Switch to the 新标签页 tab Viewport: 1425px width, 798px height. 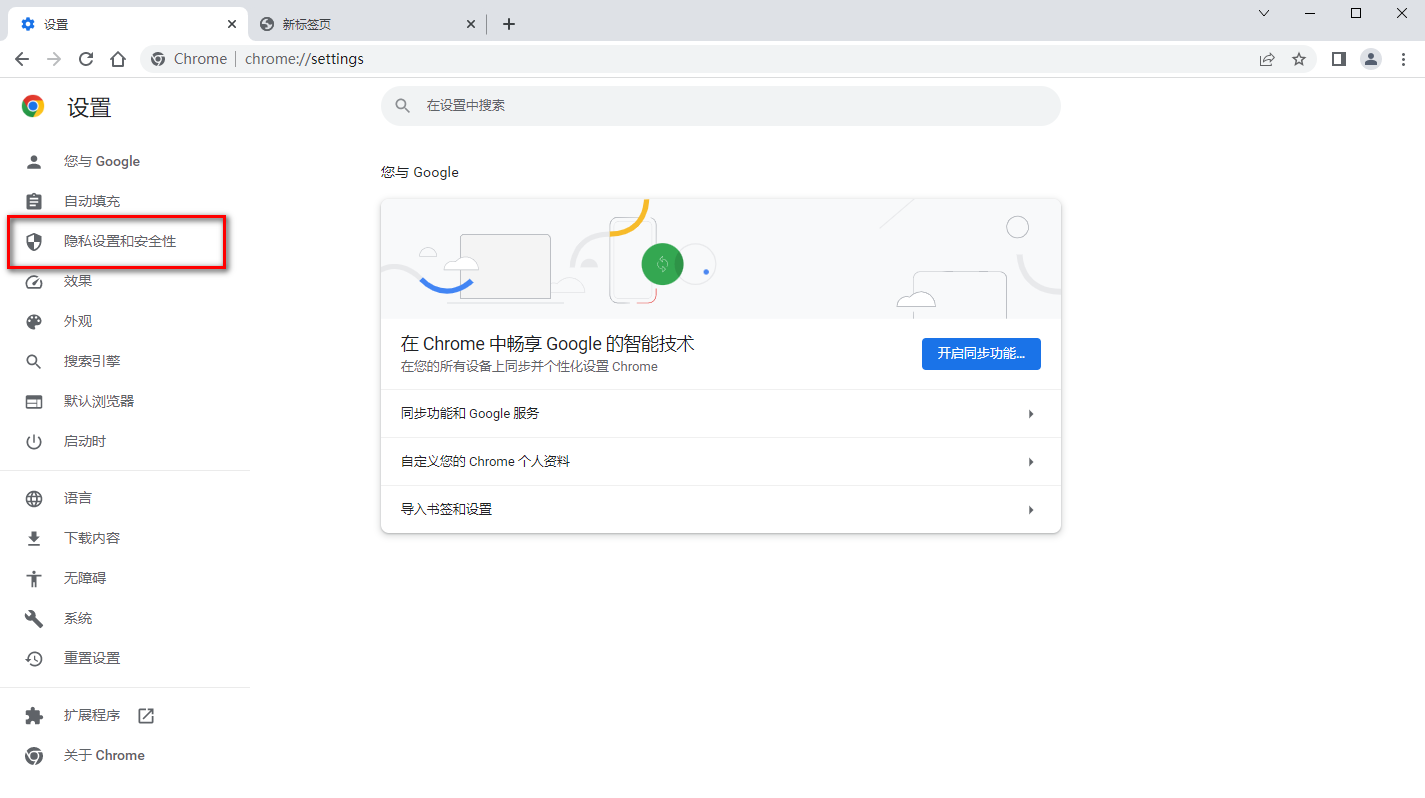click(366, 24)
